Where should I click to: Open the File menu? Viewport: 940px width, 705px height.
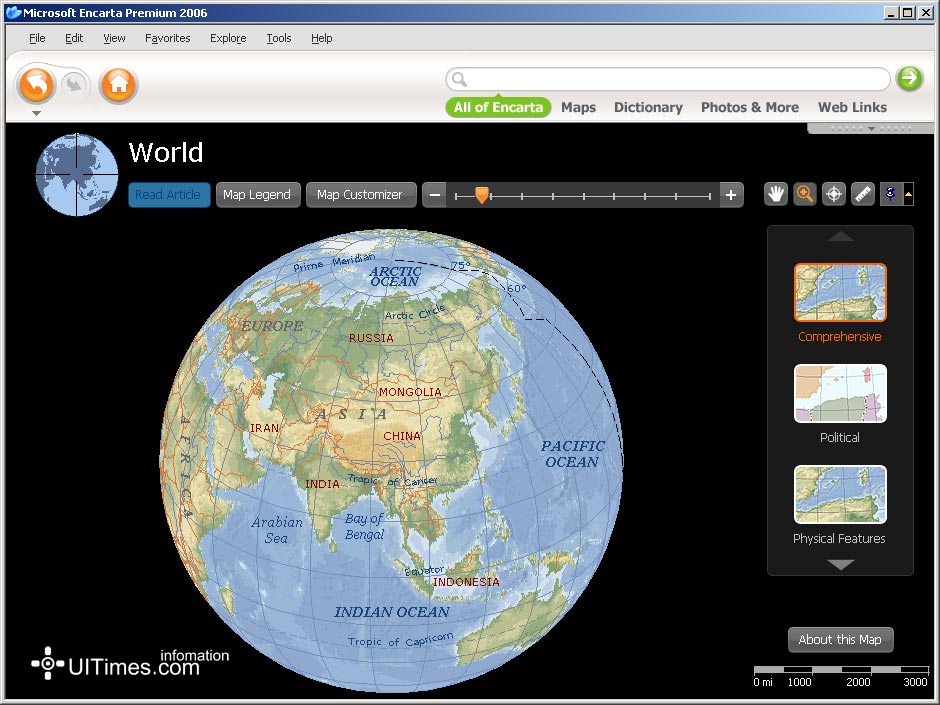(37, 38)
